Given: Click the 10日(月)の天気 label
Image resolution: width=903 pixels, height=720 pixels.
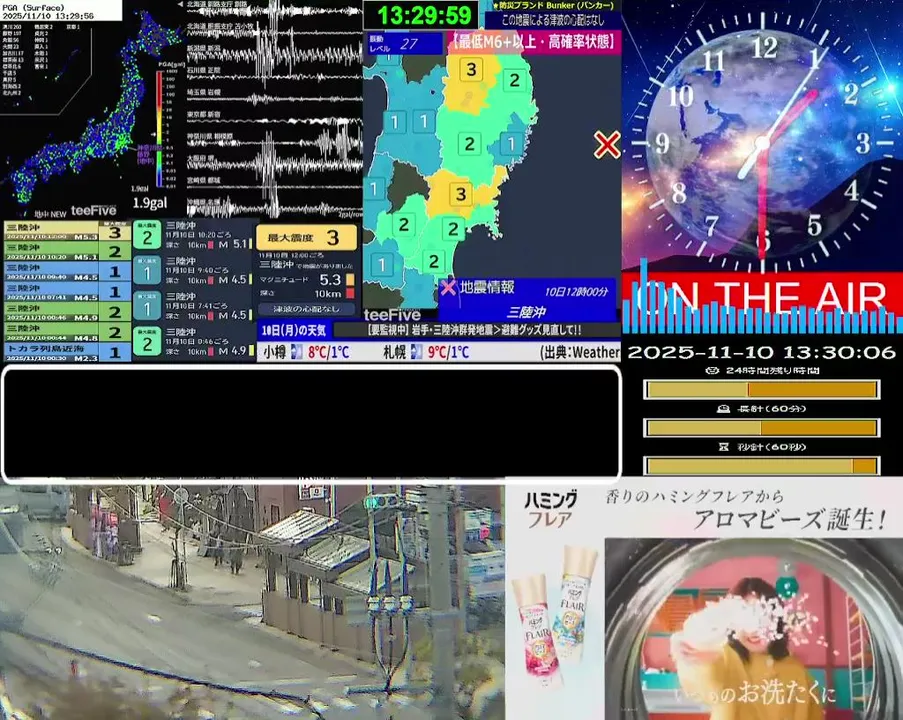Looking at the screenshot, I should pos(294,331).
